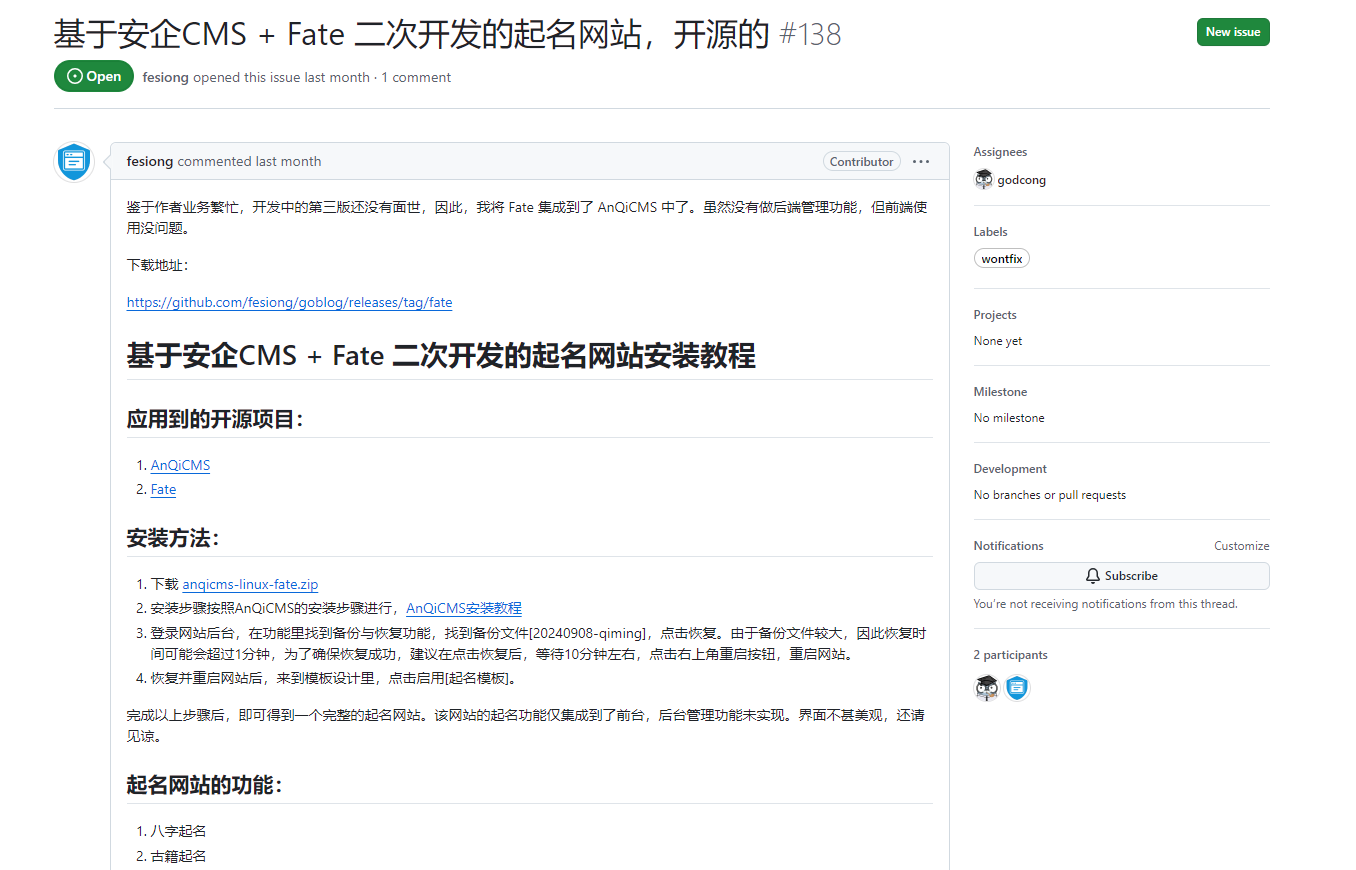Click the Open issue status badge

click(94, 76)
